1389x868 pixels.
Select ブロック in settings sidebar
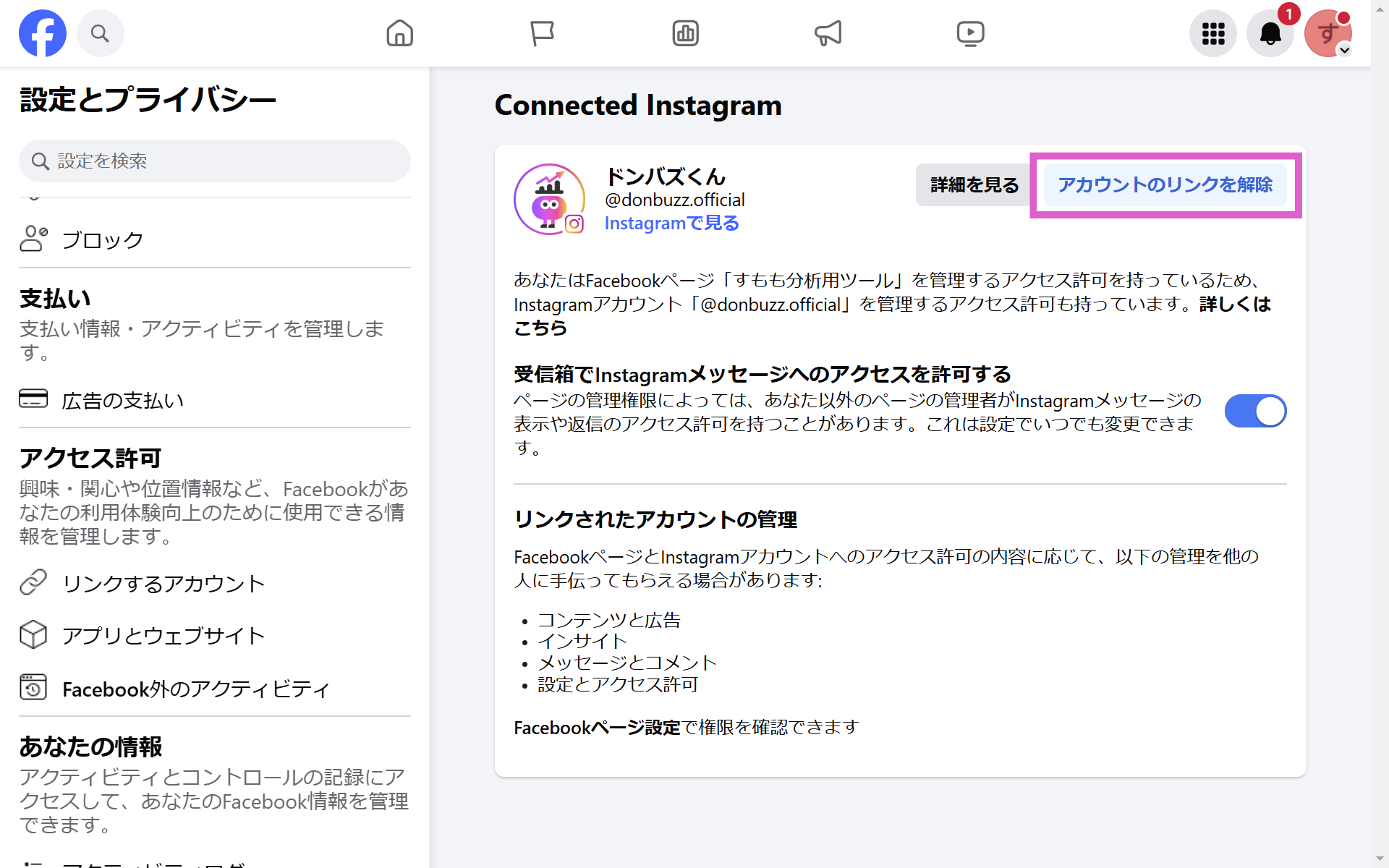coord(103,239)
